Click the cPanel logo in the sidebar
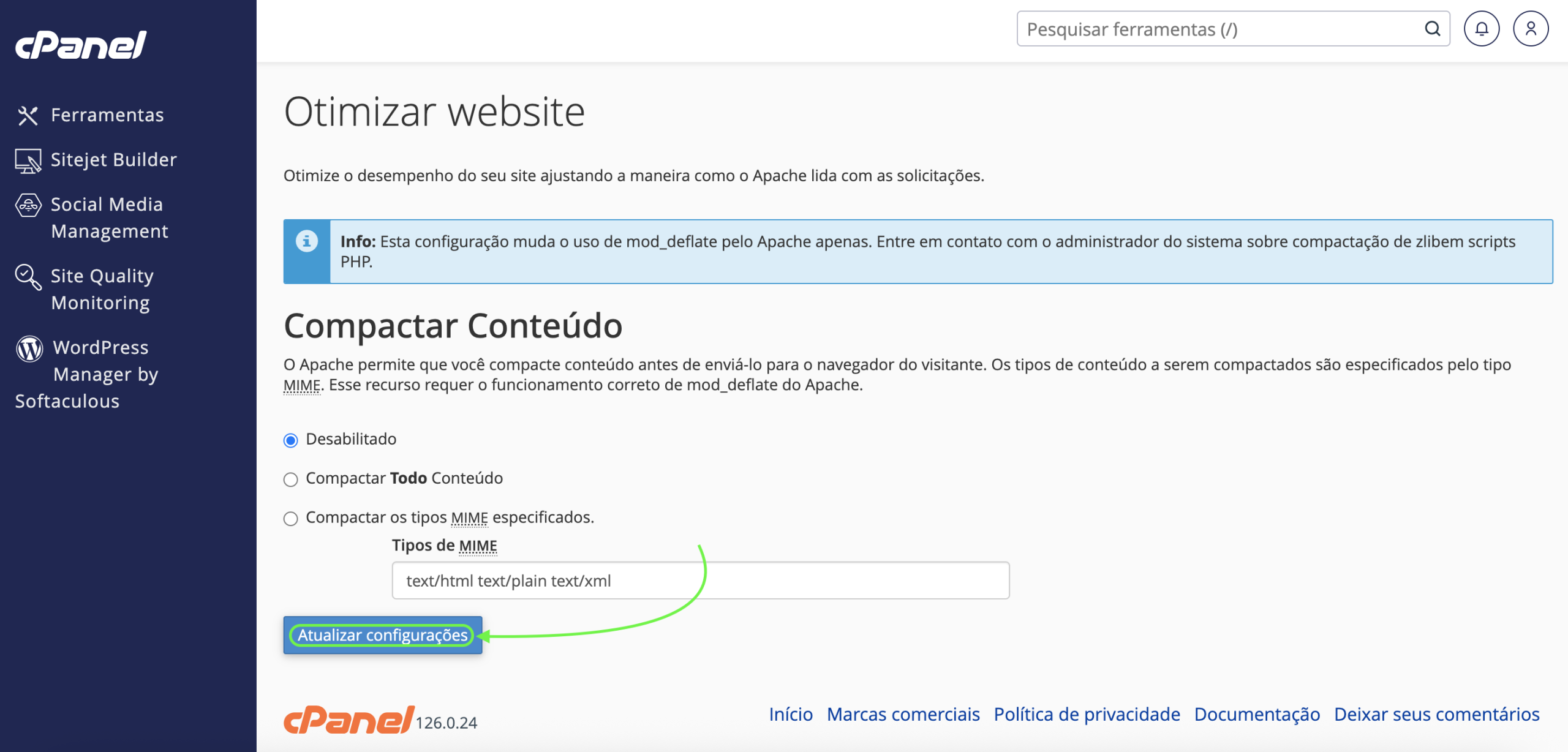 click(80, 45)
